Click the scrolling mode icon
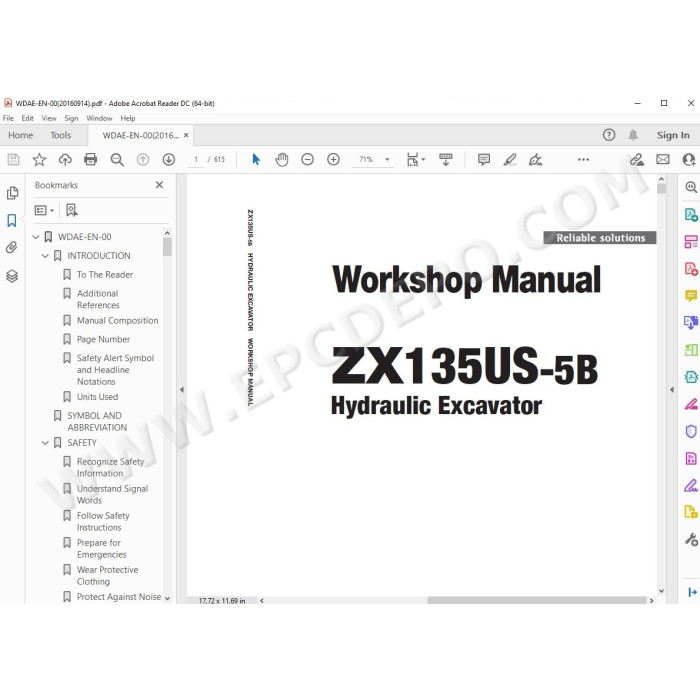Screen dimensions: 700x700 tap(446, 159)
